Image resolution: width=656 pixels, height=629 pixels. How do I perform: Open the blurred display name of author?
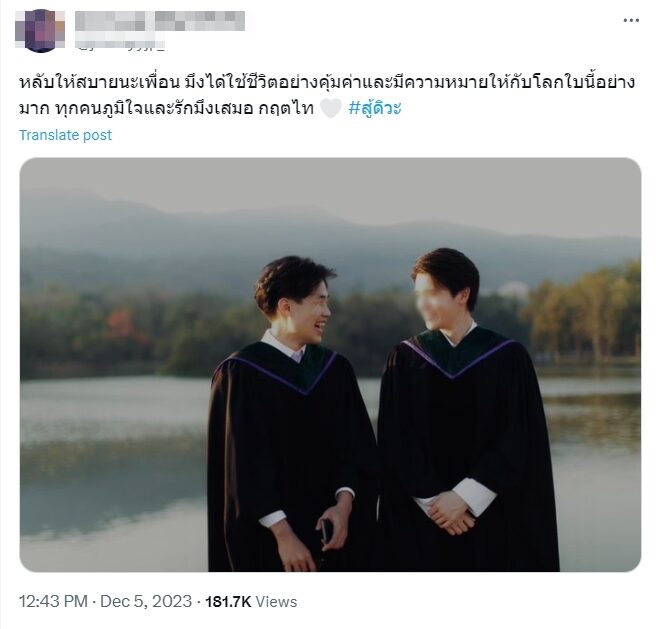click(x=160, y=21)
